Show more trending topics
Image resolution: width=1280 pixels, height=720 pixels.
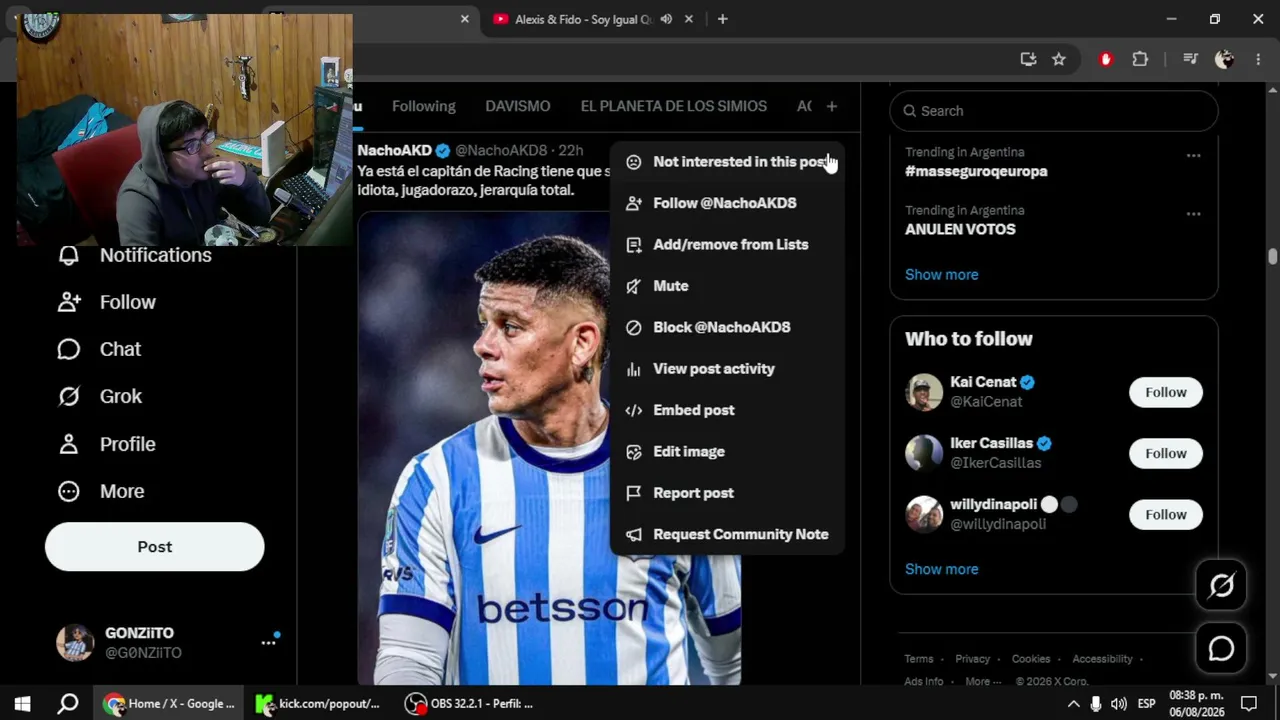(942, 275)
